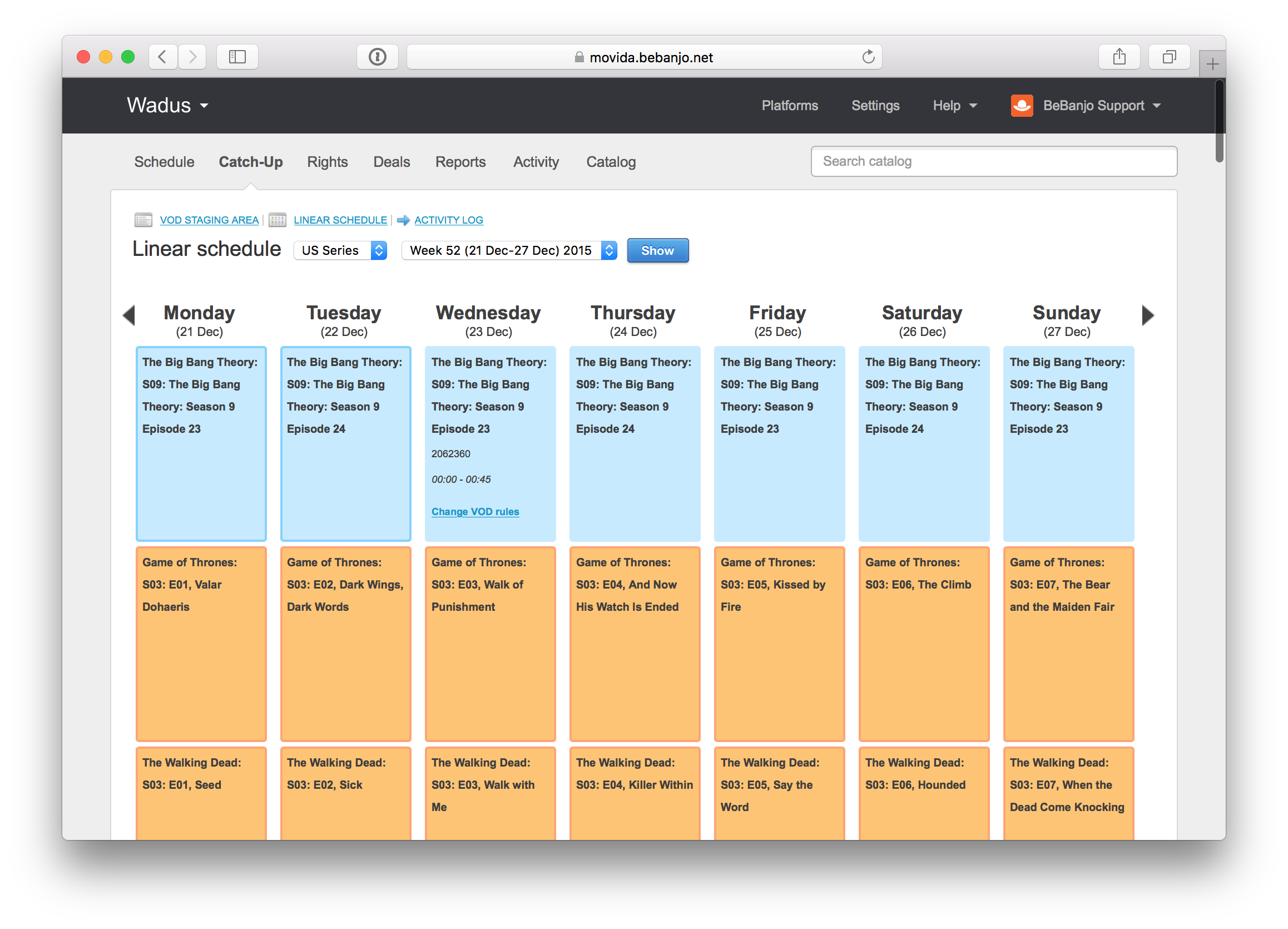This screenshot has width=1288, height=929.
Task: Open the BeBanjo Support user menu
Action: point(1102,106)
